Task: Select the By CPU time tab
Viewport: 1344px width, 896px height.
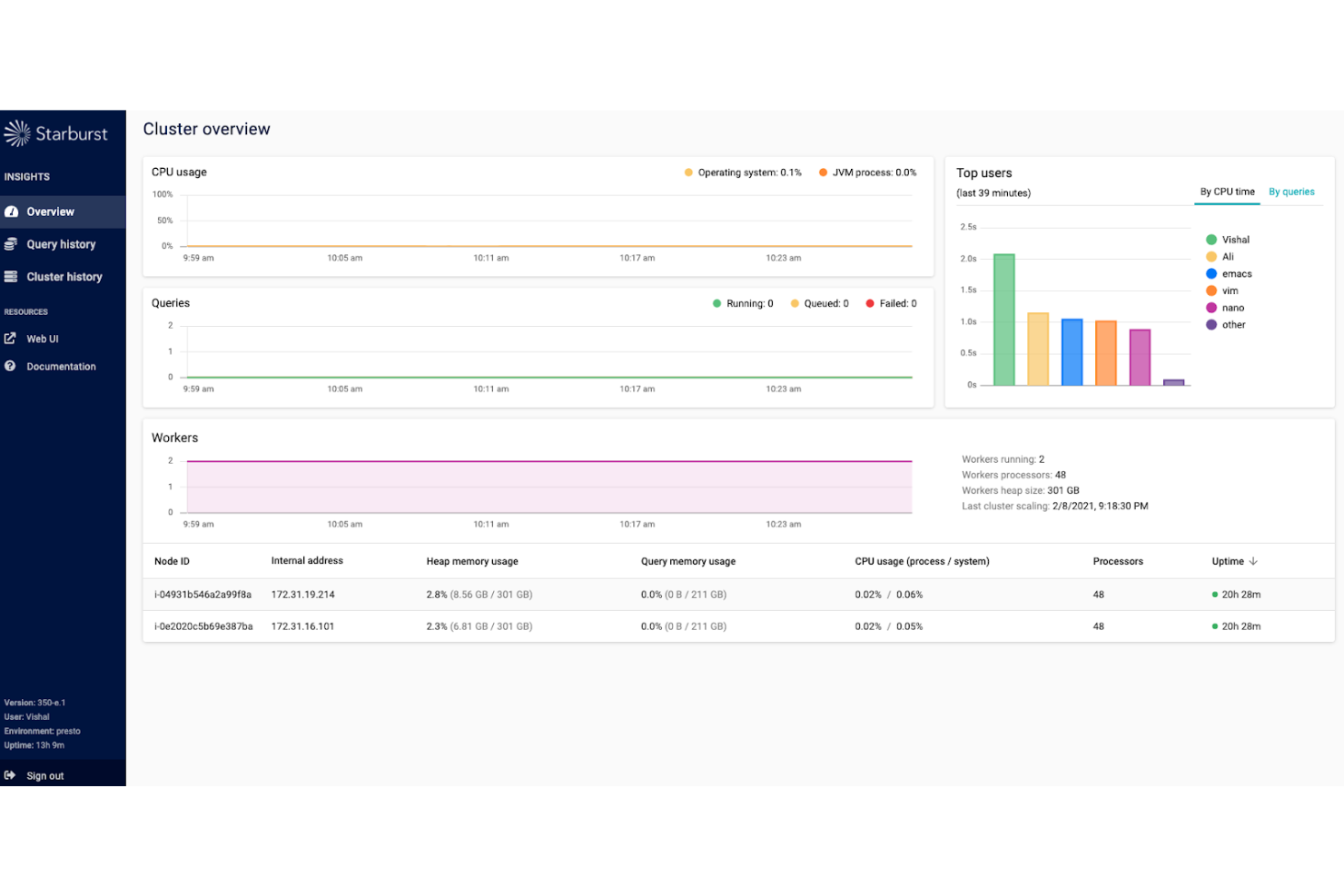Action: (x=1227, y=192)
